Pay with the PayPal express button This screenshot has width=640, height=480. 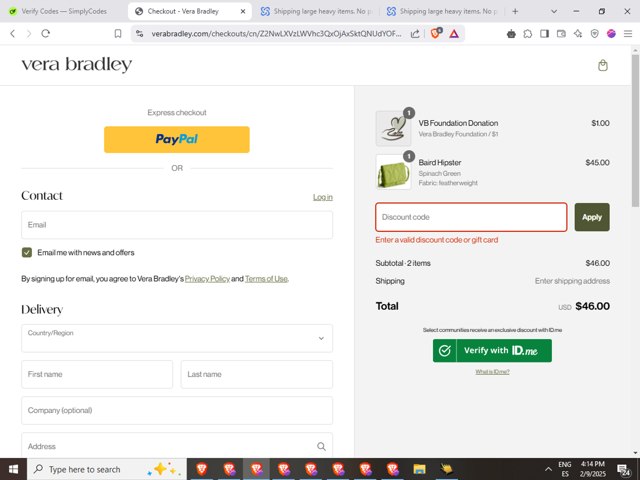coord(177,140)
